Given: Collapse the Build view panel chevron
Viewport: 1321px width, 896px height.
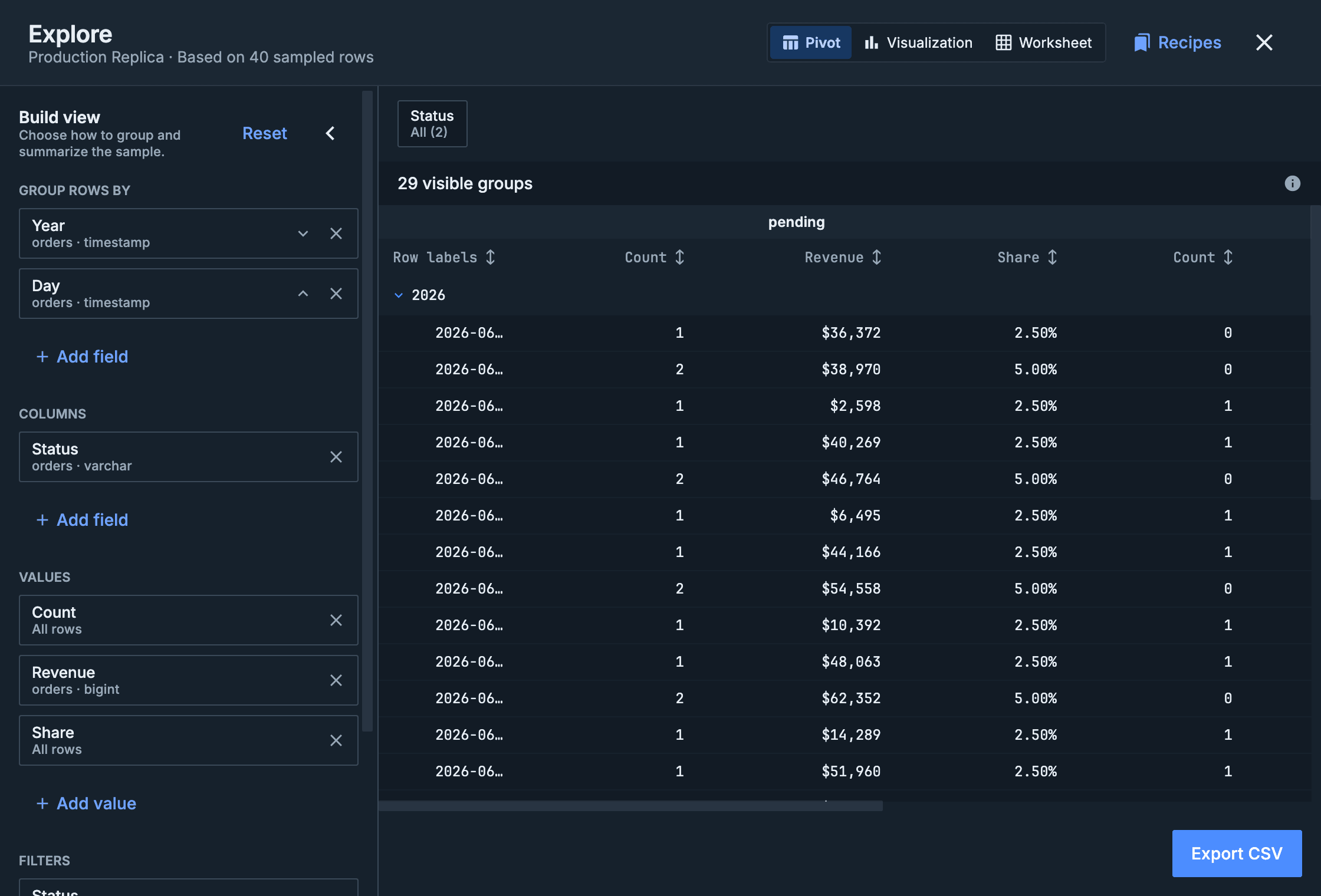Looking at the screenshot, I should pyautogui.click(x=330, y=133).
